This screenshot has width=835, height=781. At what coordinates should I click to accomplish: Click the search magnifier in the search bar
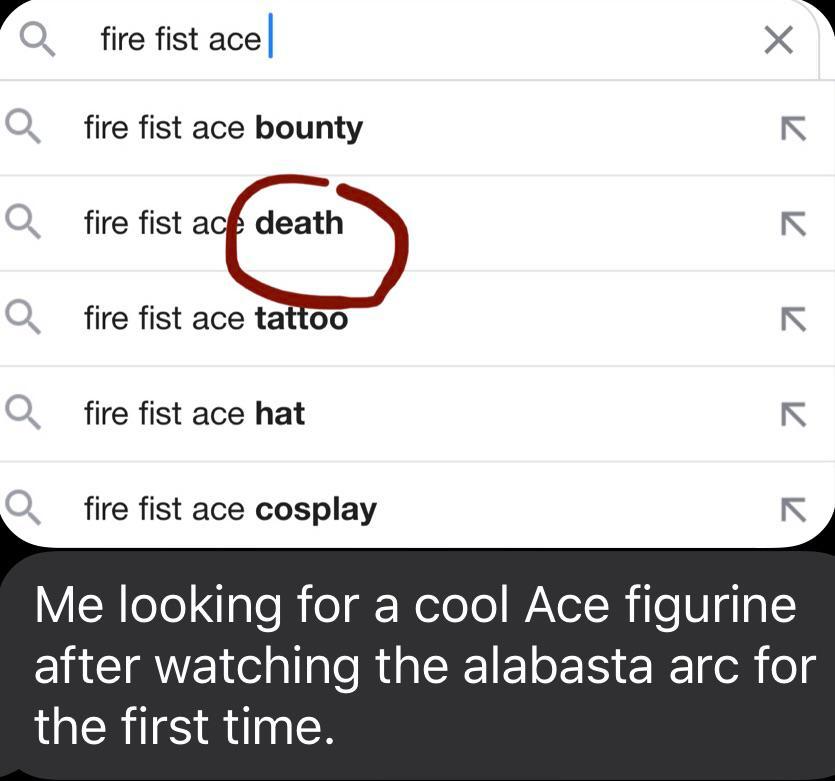[x=37, y=39]
